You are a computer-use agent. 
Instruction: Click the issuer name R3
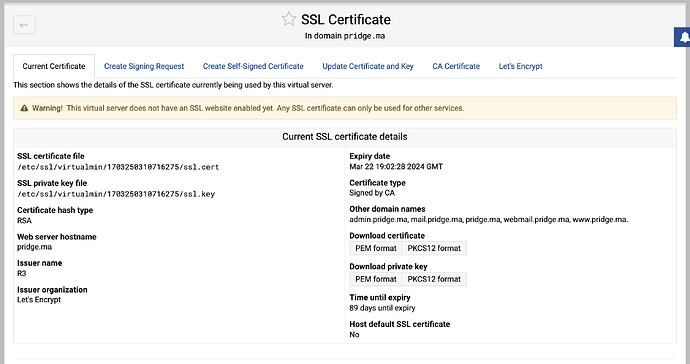(22, 273)
